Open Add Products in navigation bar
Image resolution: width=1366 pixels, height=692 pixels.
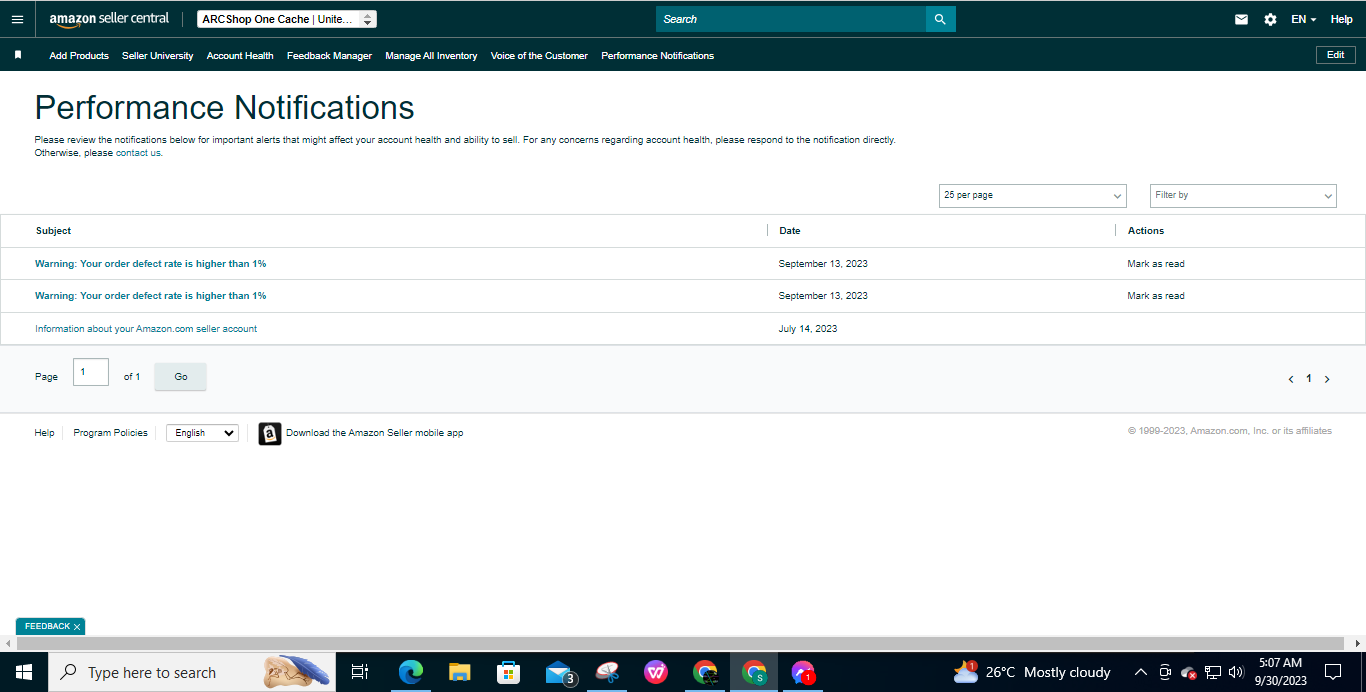point(79,56)
